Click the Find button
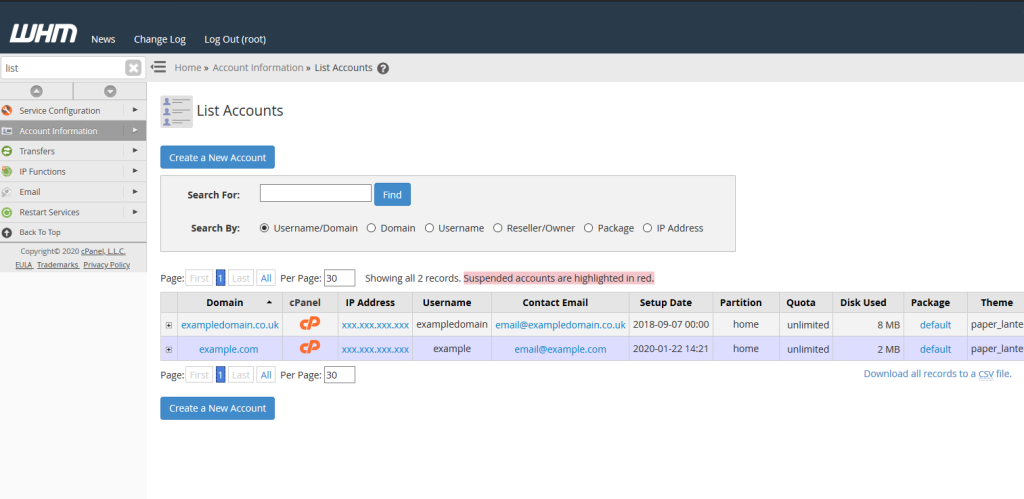The width and height of the screenshot is (1024, 499). point(392,194)
